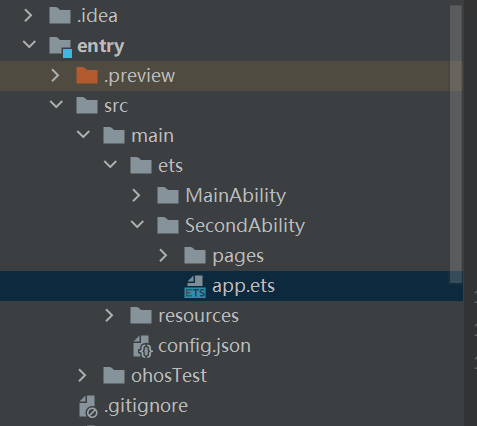Click the orange .preview folder icon
The height and width of the screenshot is (426, 477).
click(87, 75)
